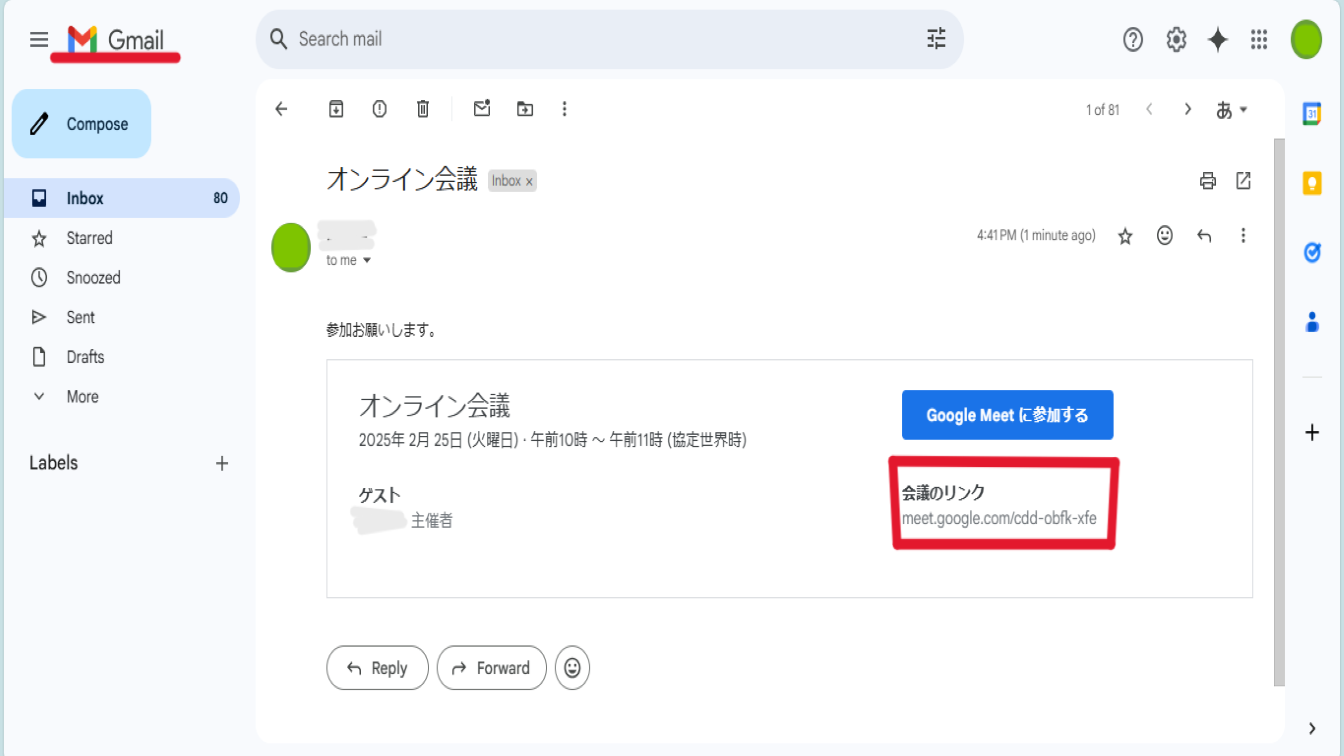
Task: Open Google Calendar side panel
Action: (x=1312, y=115)
